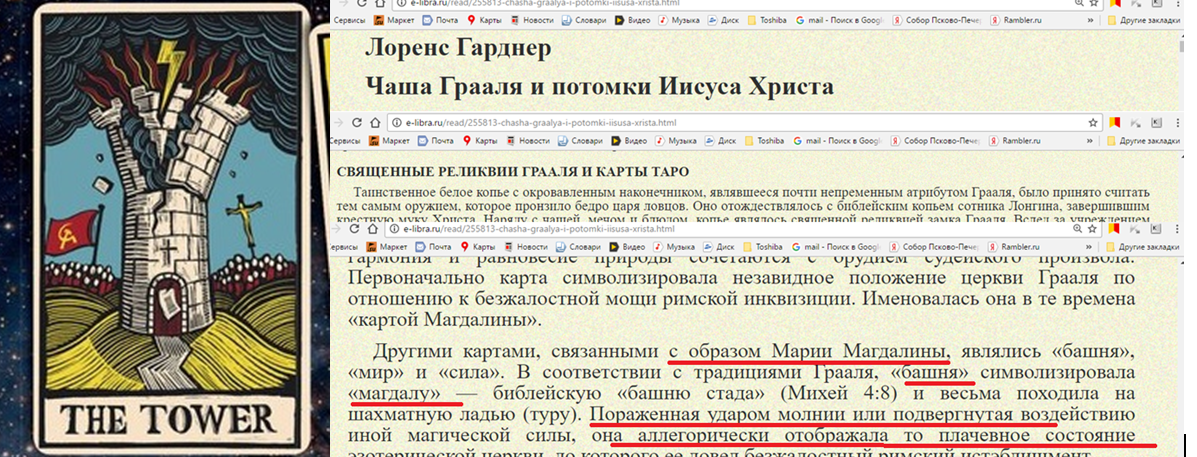The image size is (1197, 457).
Task: Open Rambler.ru bookmark in bottom bar
Action: tap(1015, 247)
